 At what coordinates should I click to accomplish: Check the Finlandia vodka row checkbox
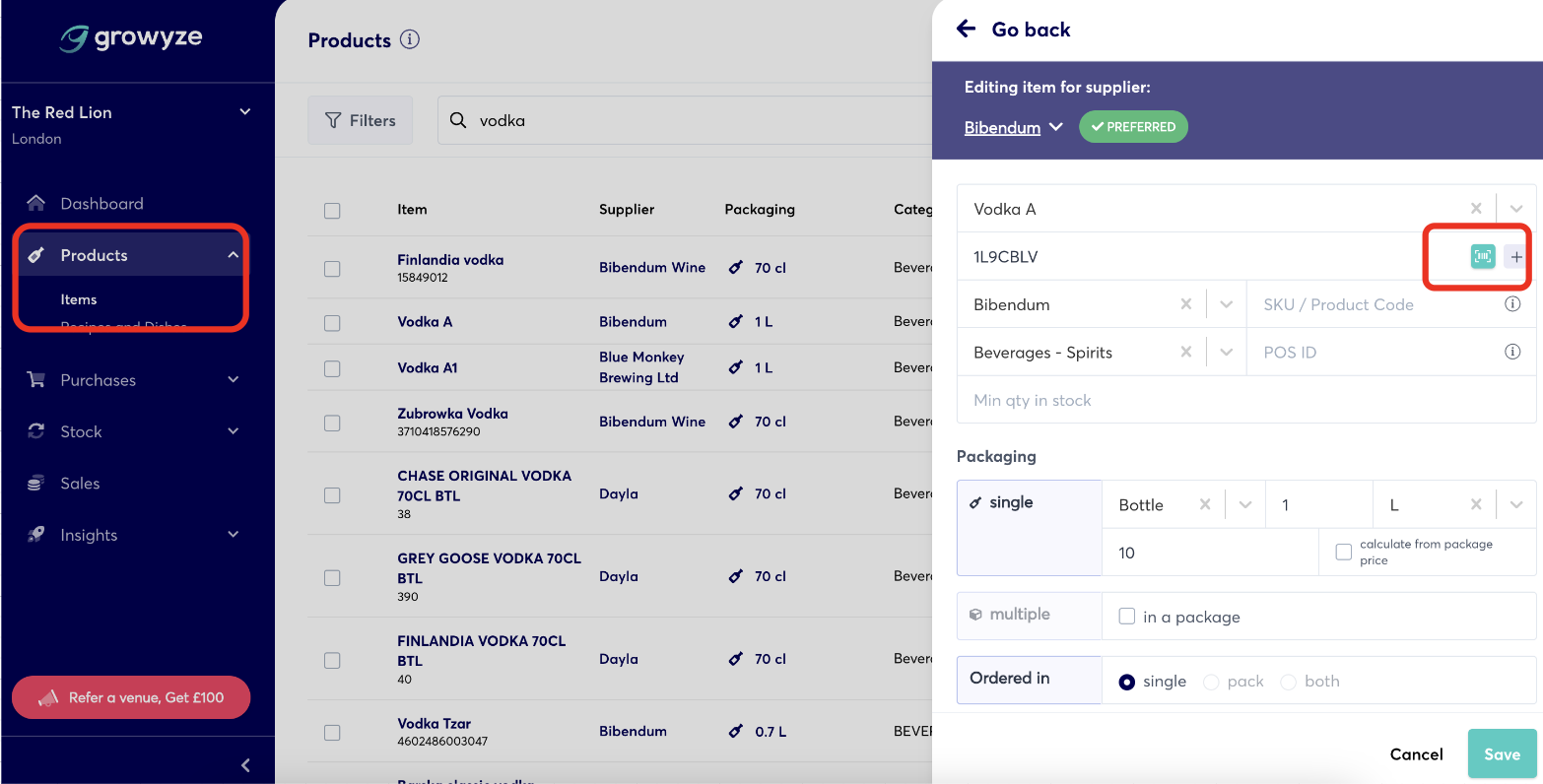coord(332,268)
